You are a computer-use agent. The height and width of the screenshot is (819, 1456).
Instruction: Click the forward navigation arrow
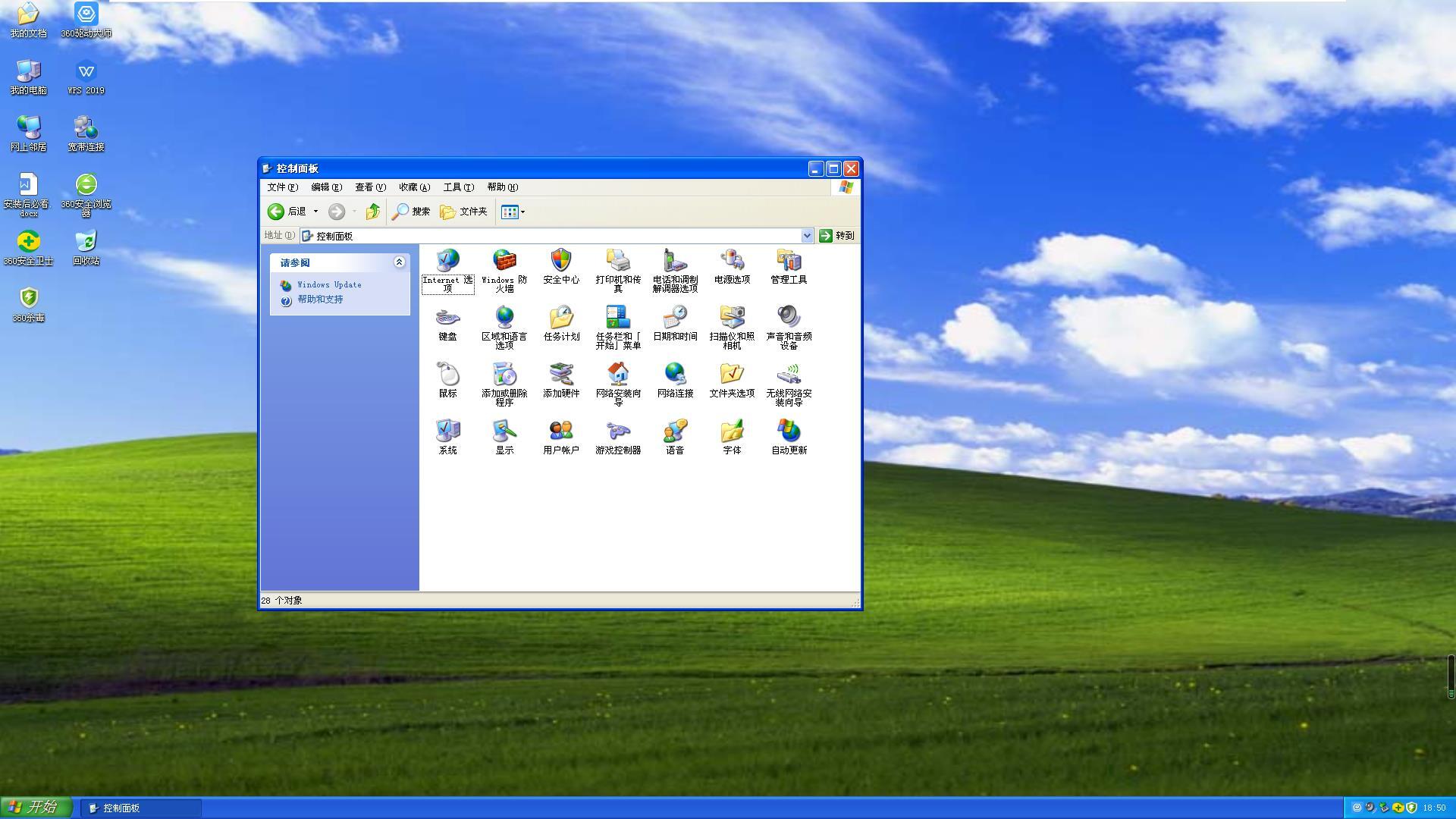pos(336,212)
